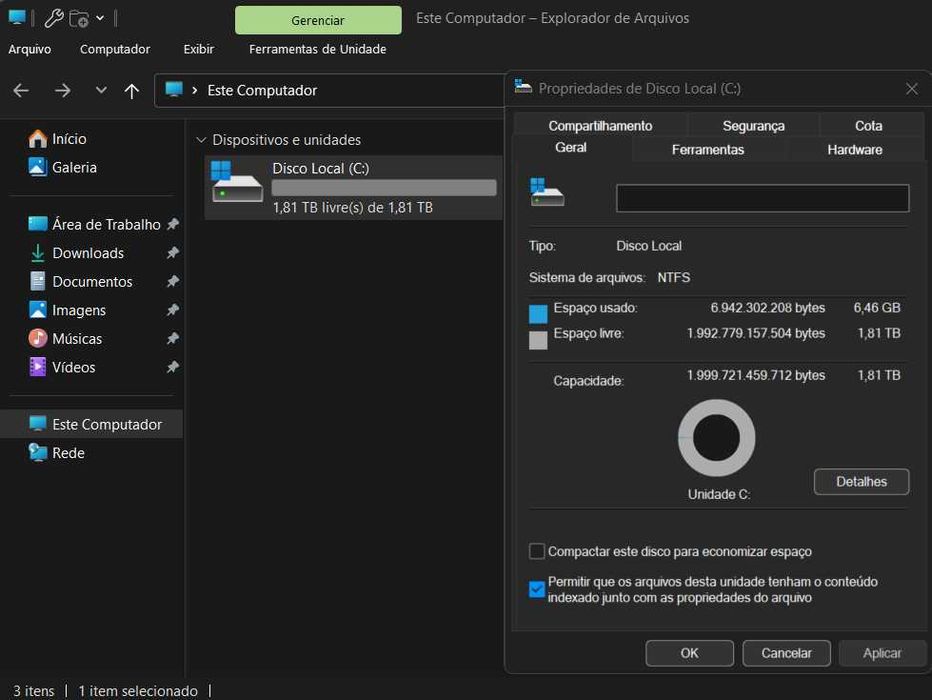Click the drive icon in dialog title bar
Viewport: 932px width, 700px height.
[x=523, y=87]
